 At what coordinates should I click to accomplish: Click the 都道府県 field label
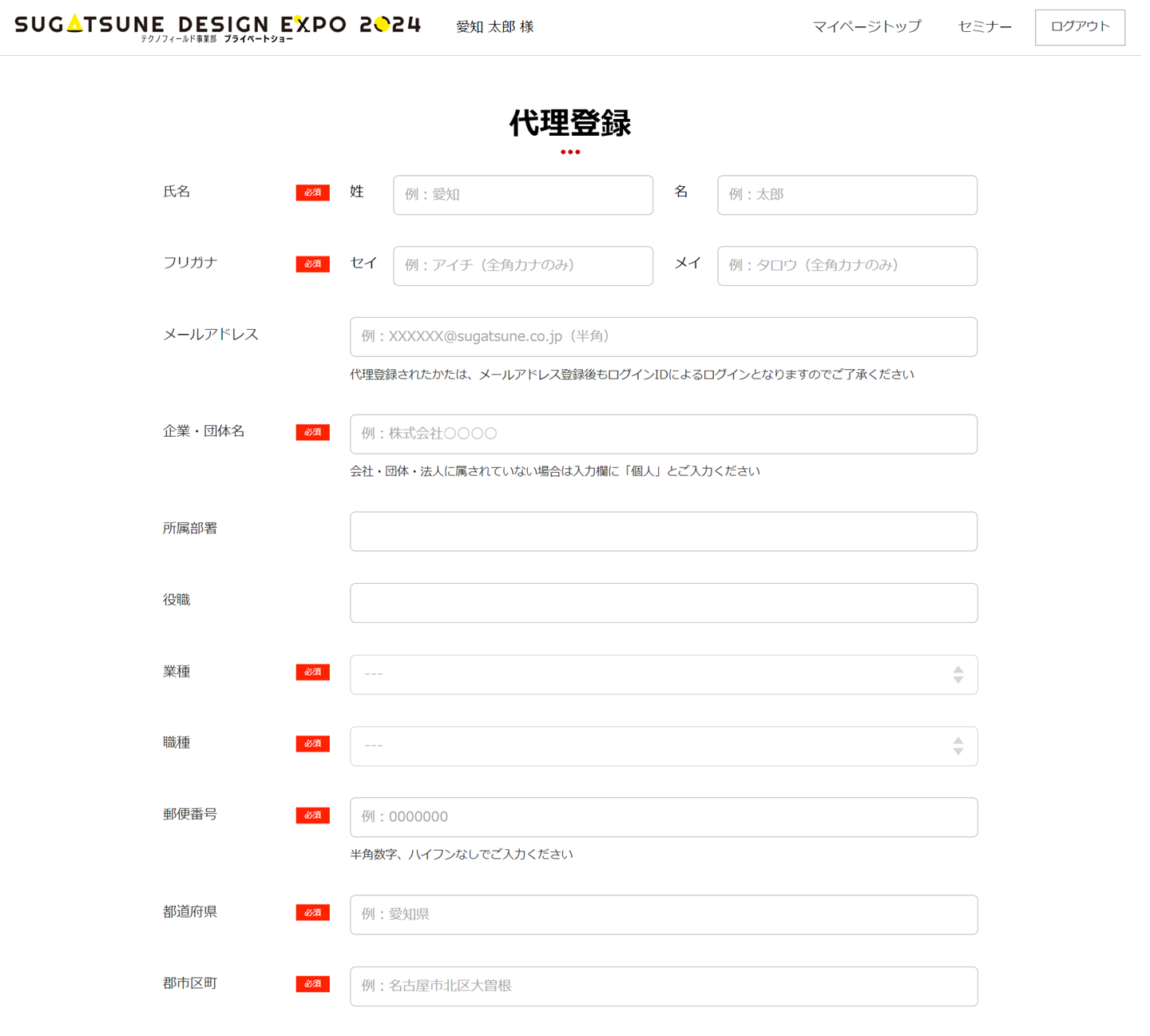pyautogui.click(x=190, y=912)
